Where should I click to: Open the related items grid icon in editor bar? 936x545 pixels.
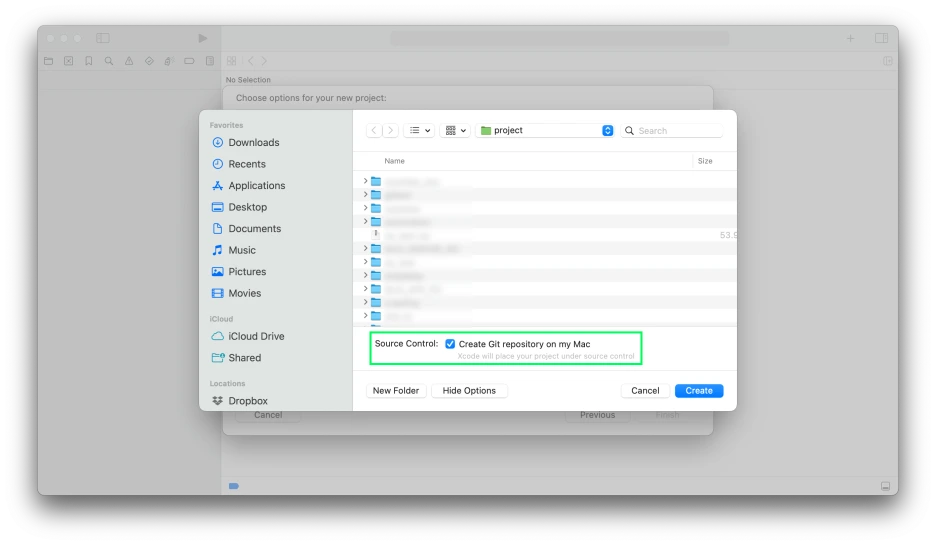pyautogui.click(x=232, y=61)
